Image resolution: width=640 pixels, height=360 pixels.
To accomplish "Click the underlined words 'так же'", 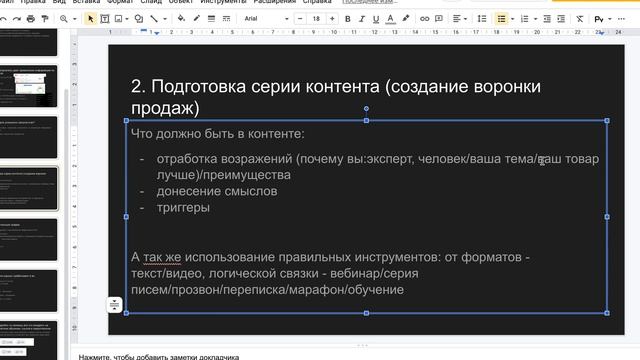I will point(162,257).
